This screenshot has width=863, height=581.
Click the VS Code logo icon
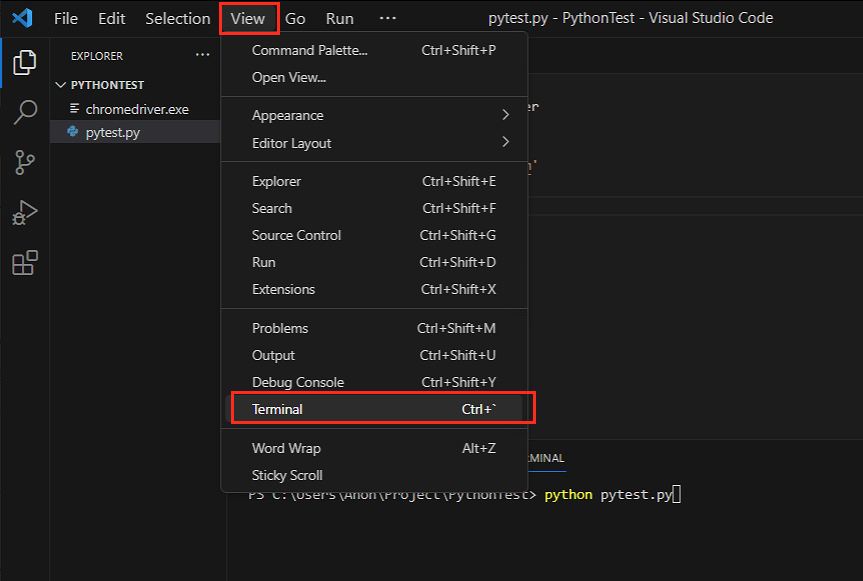(x=23, y=18)
